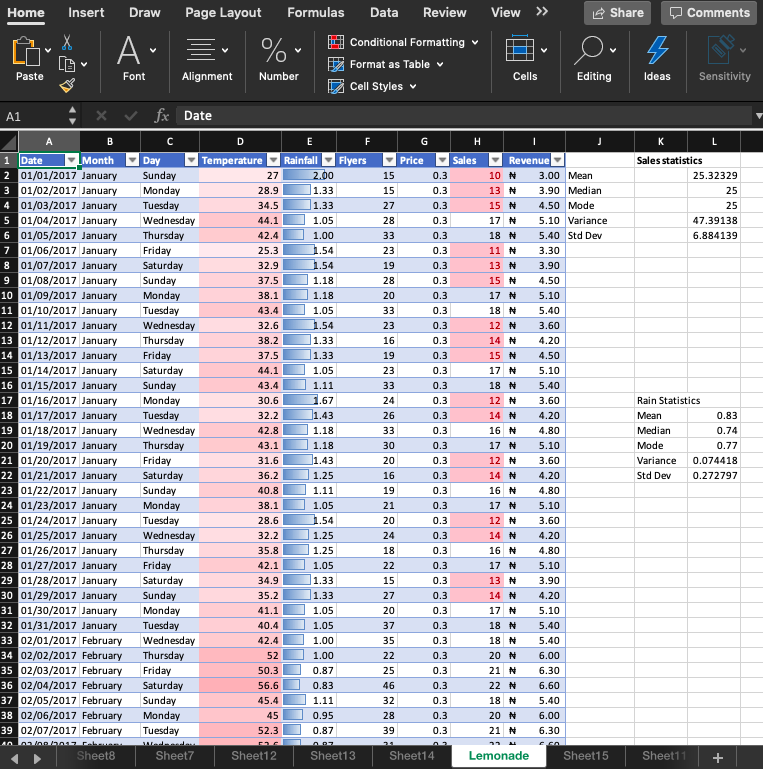This screenshot has height=769, width=763.
Task: Open the Copy icon dropdown
Action: tap(84, 64)
